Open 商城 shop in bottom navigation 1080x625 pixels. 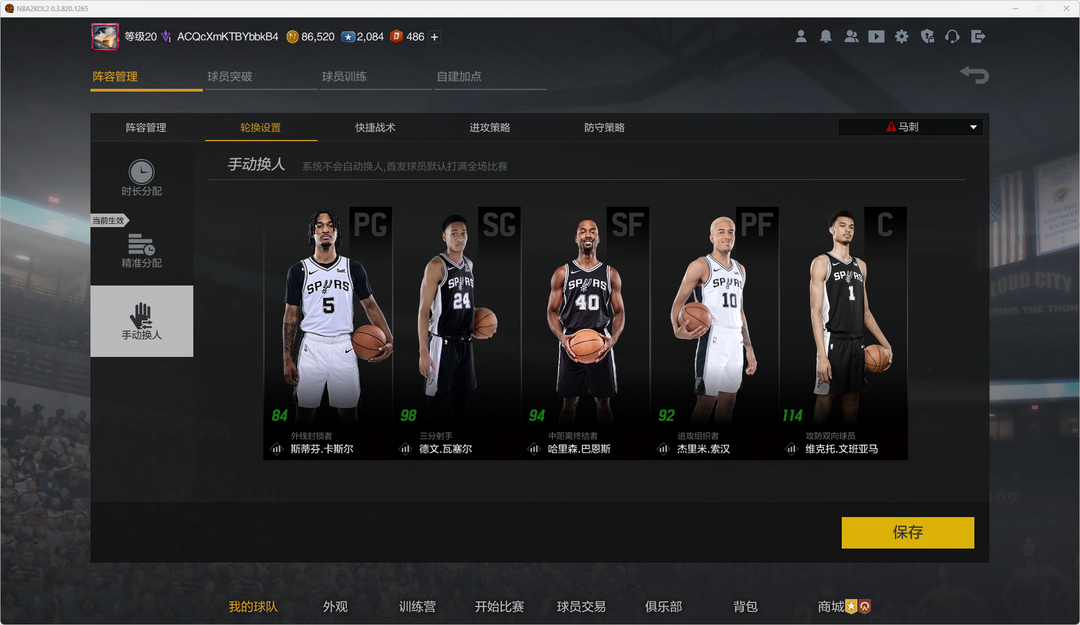point(831,606)
